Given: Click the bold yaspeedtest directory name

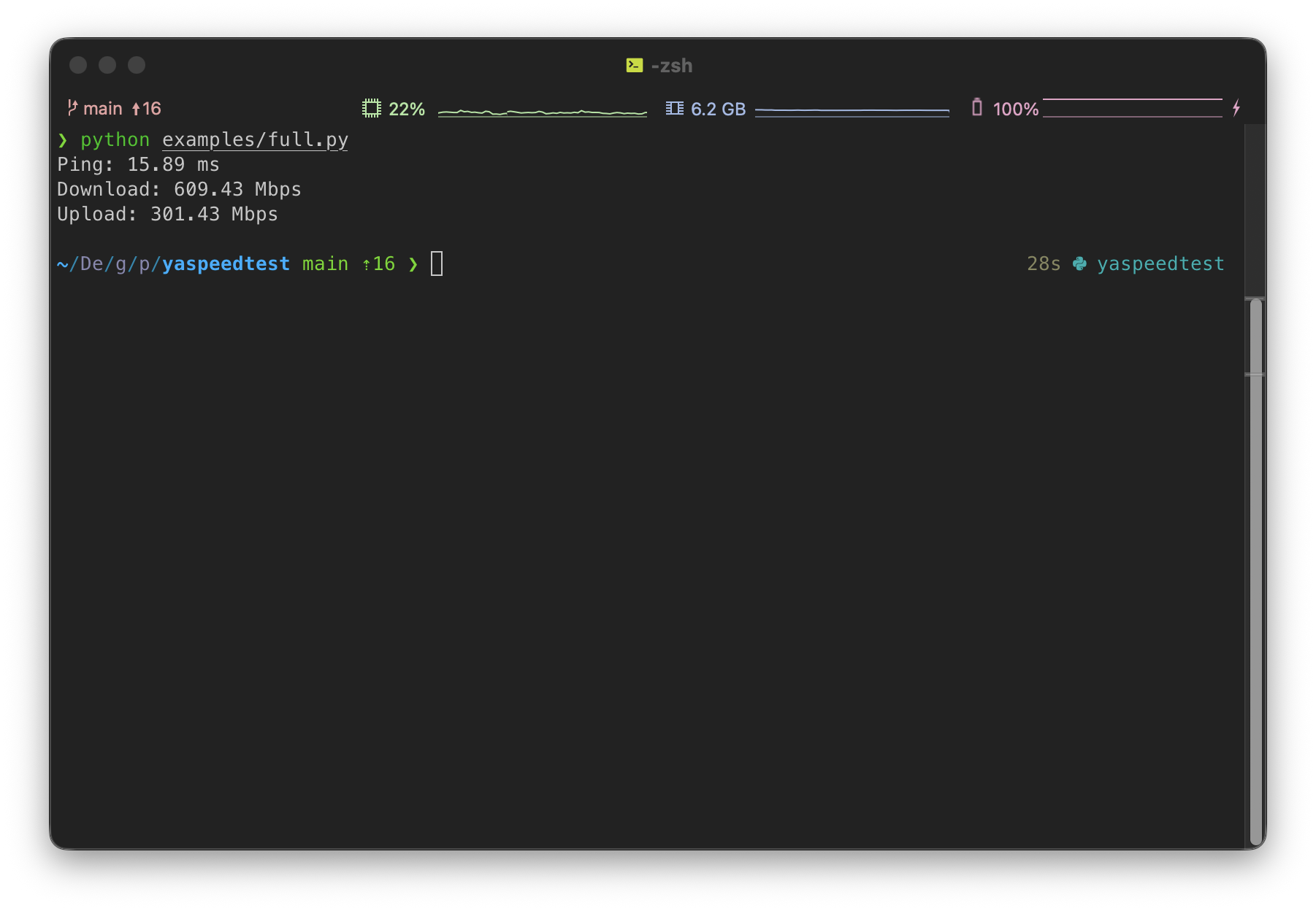Looking at the screenshot, I should tap(226, 264).
